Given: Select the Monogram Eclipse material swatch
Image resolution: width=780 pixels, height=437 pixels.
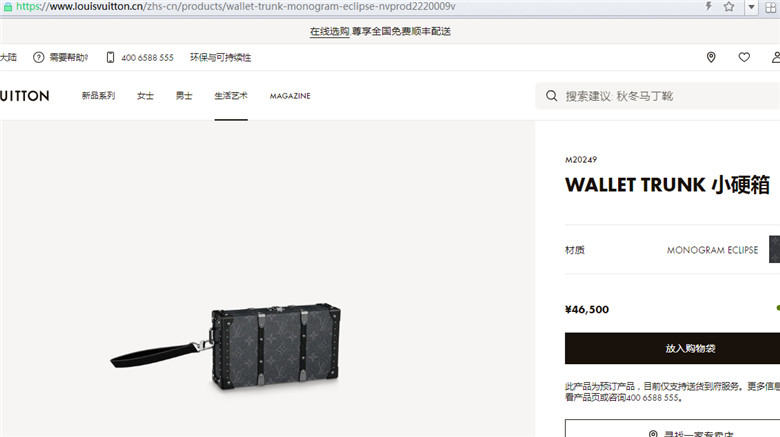Looking at the screenshot, I should tap(775, 249).
